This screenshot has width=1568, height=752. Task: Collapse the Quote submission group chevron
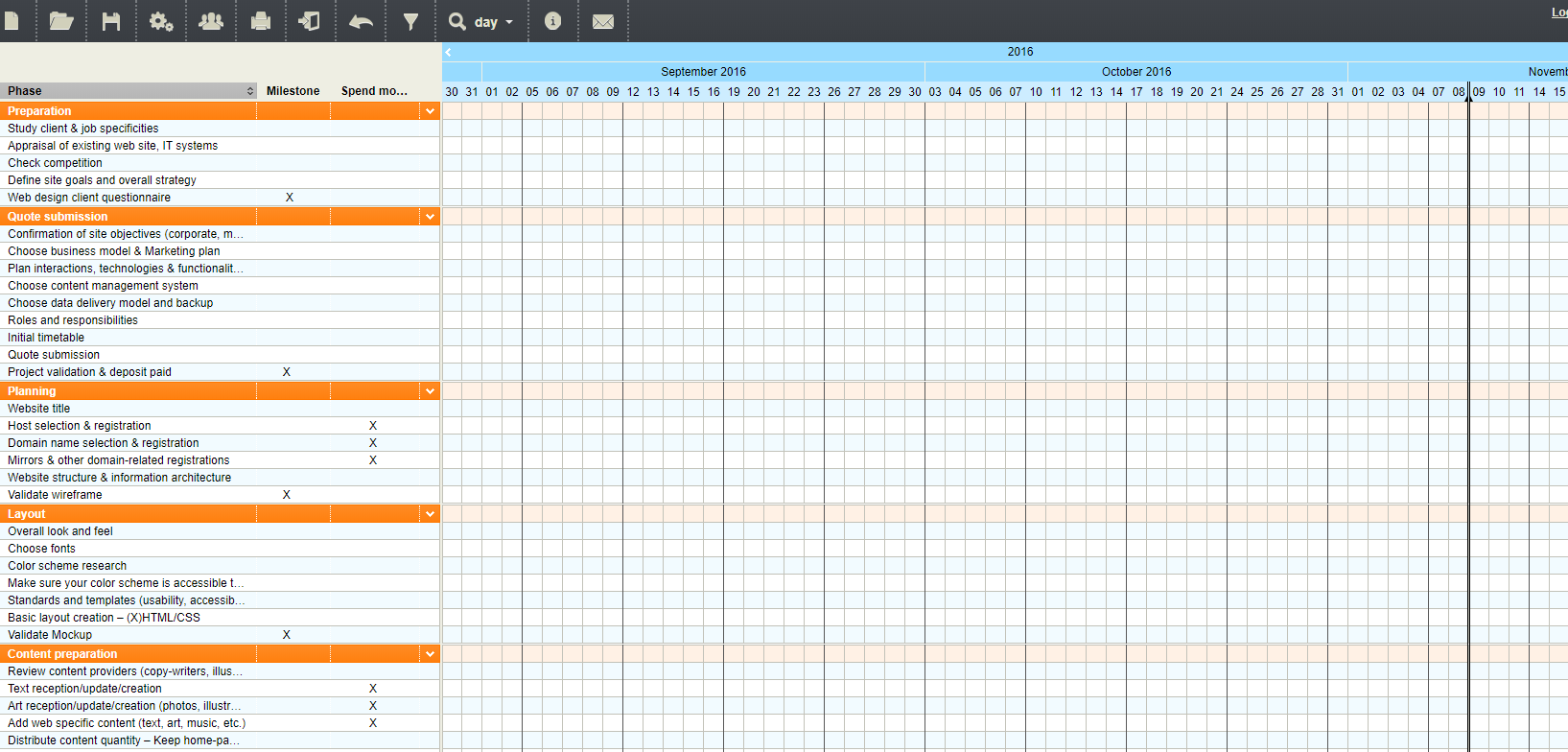[x=431, y=217]
